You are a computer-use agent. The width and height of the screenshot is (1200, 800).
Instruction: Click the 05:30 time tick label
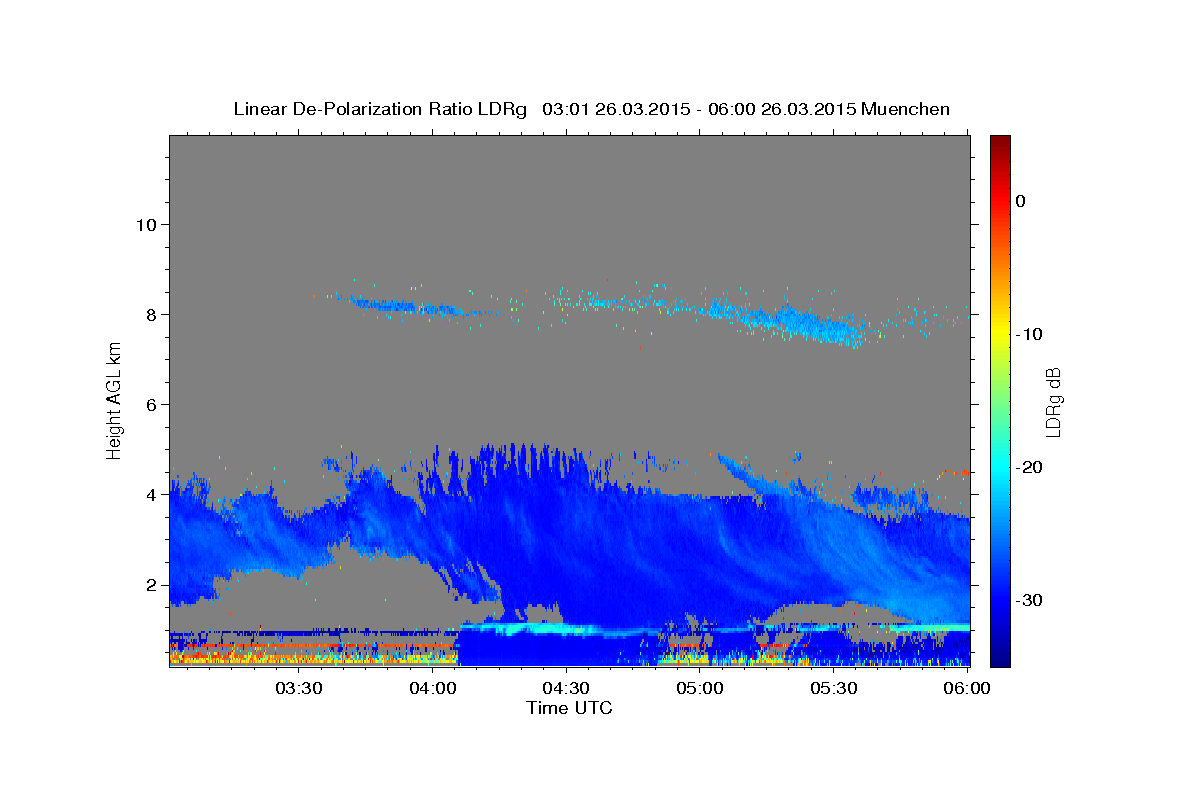click(x=833, y=689)
